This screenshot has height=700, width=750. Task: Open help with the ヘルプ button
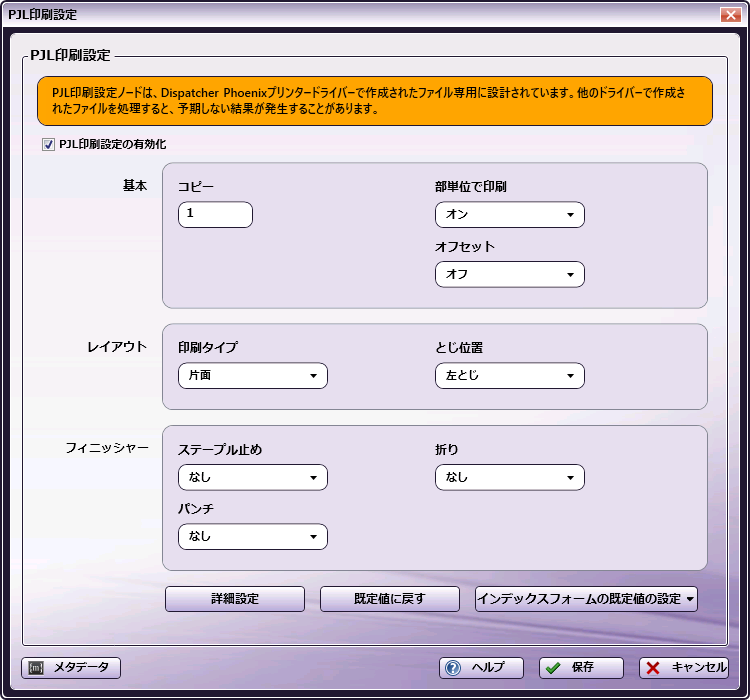tap(481, 667)
